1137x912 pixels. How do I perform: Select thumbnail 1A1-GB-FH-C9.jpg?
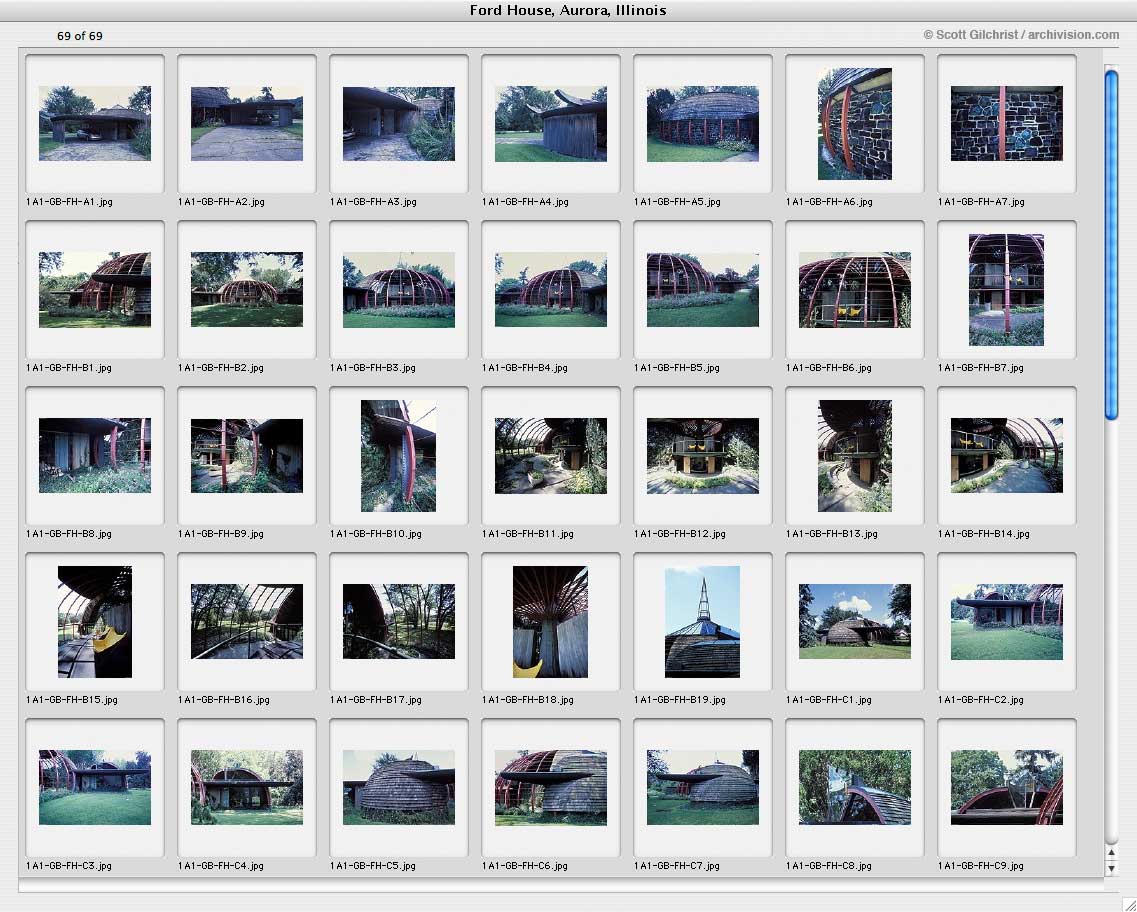coord(1006,787)
